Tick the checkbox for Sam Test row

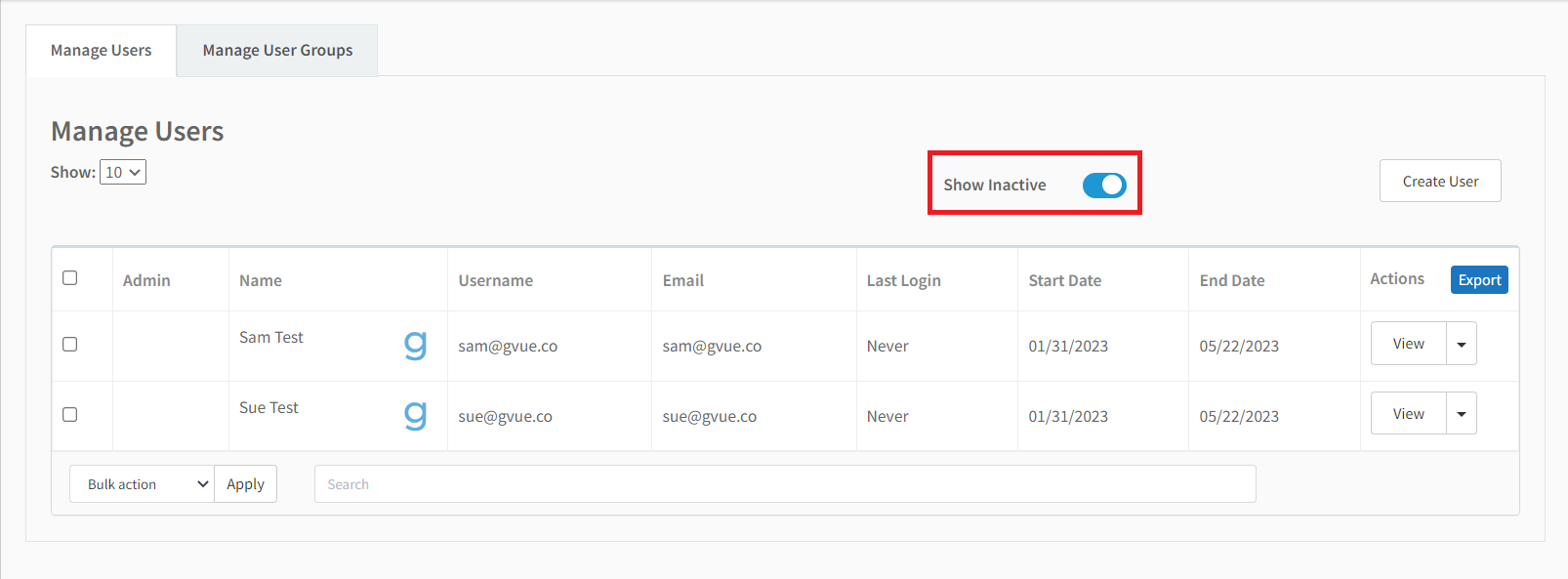coord(70,345)
